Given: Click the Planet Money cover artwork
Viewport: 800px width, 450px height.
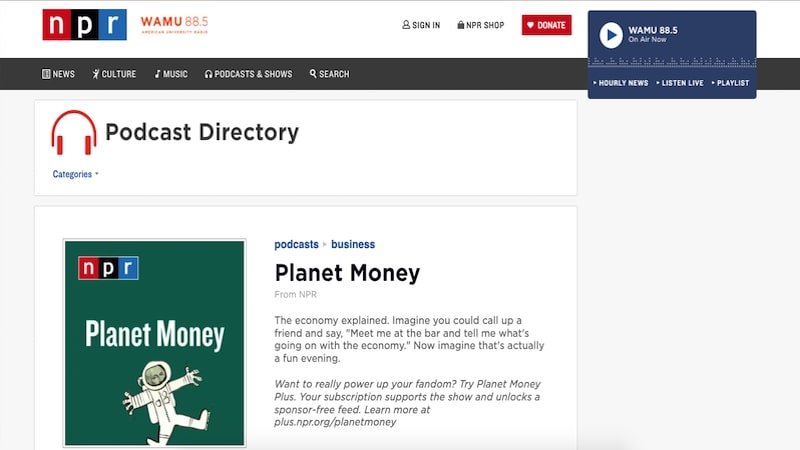Looking at the screenshot, I should pos(155,343).
